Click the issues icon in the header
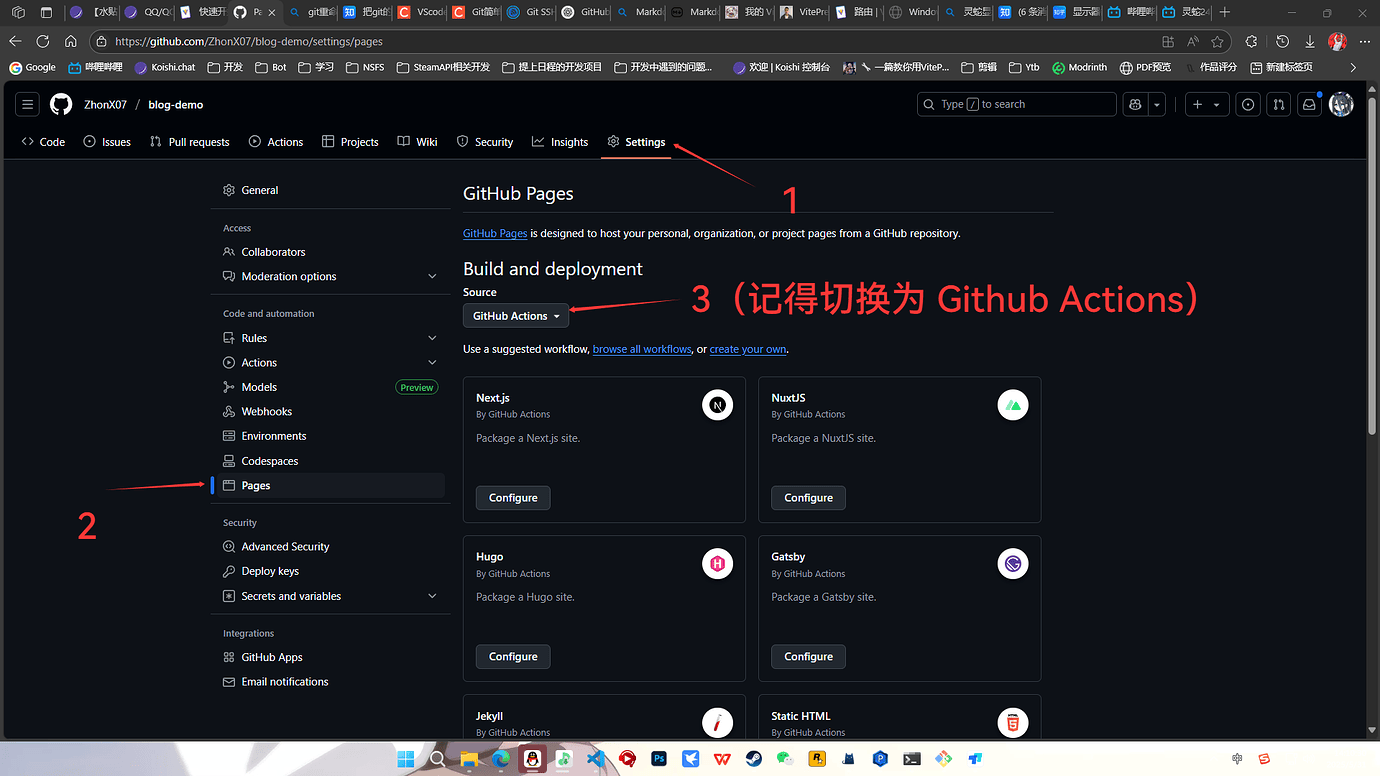This screenshot has width=1380, height=776. coord(1247,104)
